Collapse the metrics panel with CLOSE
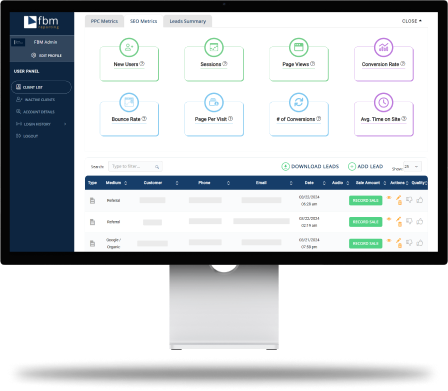448x391 pixels. [x=412, y=21]
